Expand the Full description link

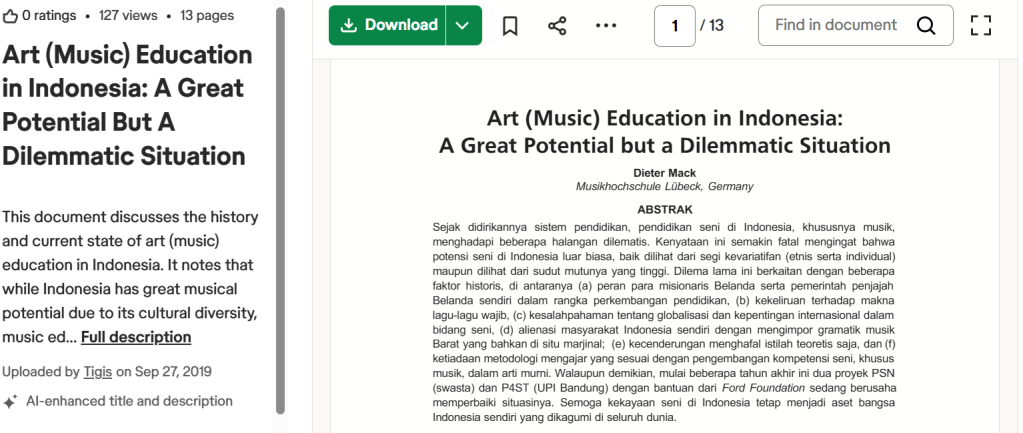coord(136,337)
